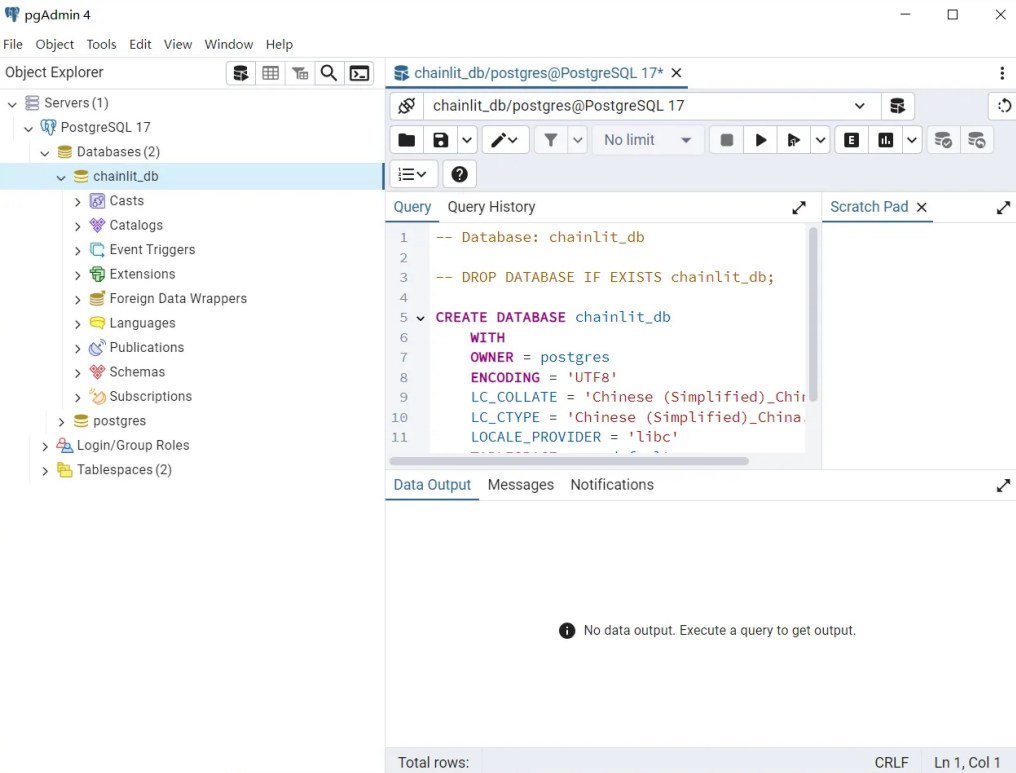
Task: Switch to the Query History tab
Action: tap(491, 207)
